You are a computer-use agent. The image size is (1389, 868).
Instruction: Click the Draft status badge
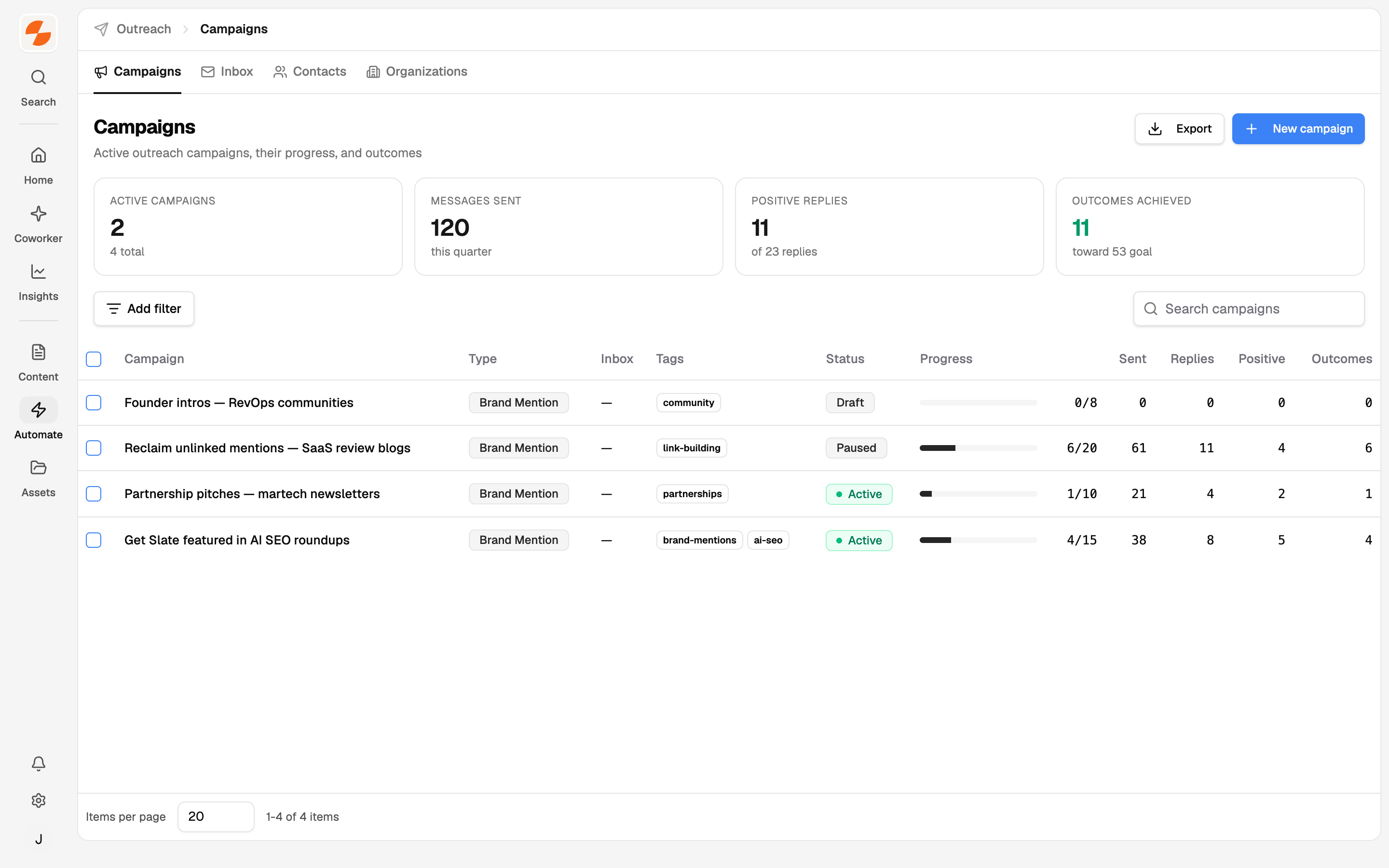pos(850,403)
